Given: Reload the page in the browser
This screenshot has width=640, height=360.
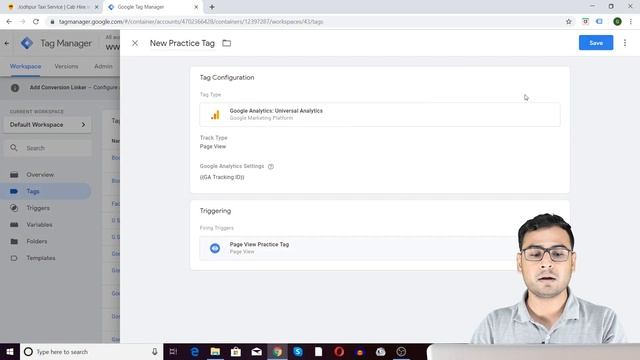Looking at the screenshot, I should [36, 22].
